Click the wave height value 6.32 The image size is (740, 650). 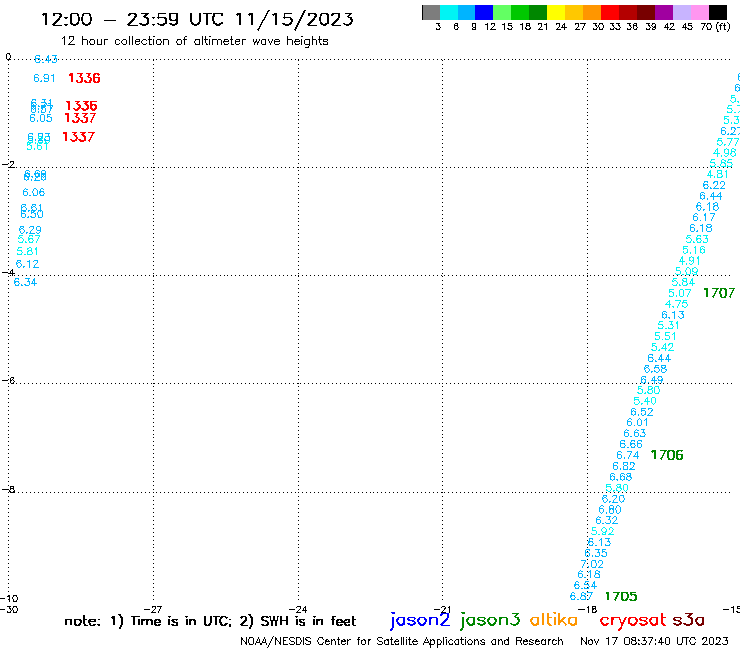(x=606, y=520)
